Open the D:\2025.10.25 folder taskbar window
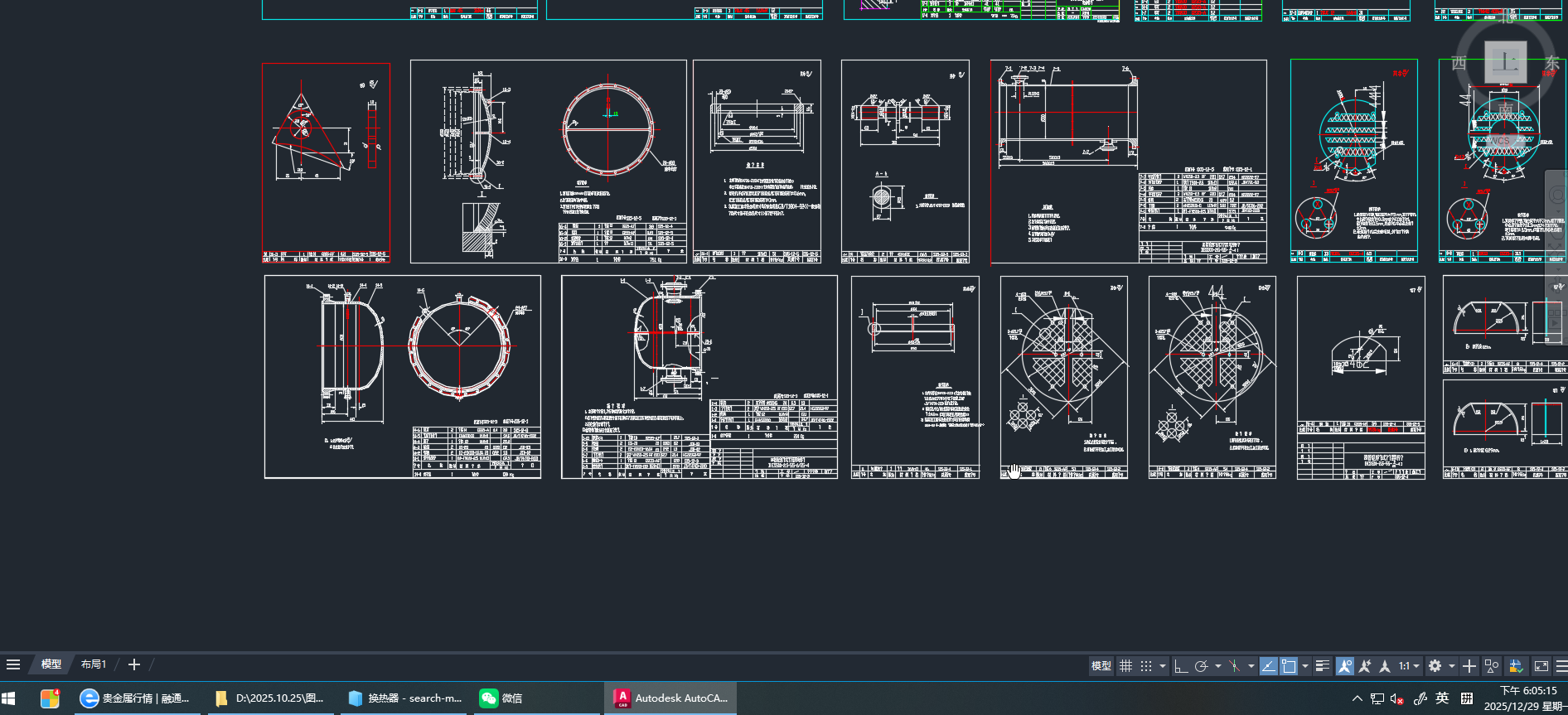 [x=270, y=698]
